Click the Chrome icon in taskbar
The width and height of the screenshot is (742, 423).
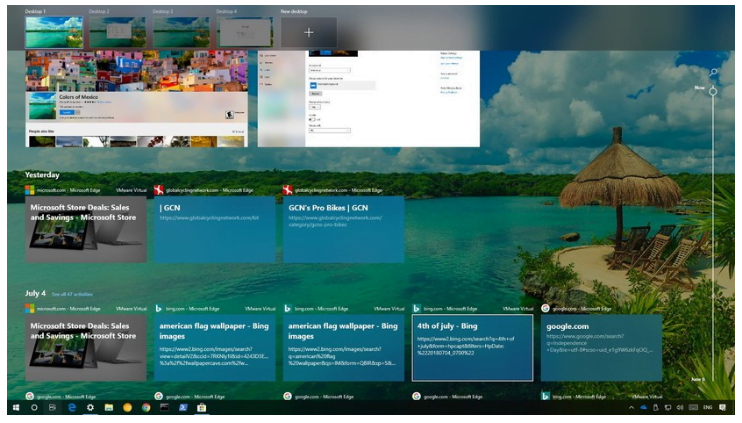click(x=146, y=408)
